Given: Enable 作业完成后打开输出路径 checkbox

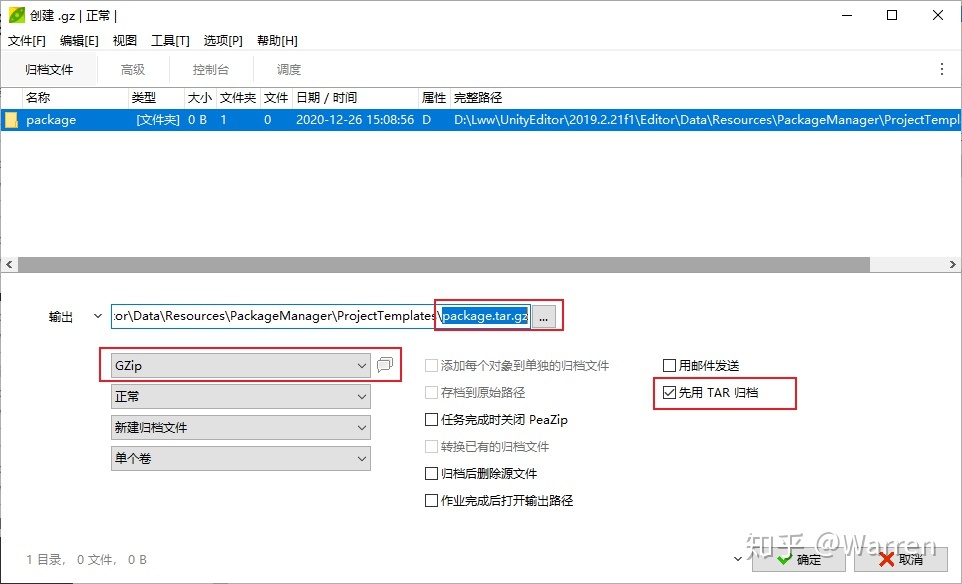Looking at the screenshot, I should click(431, 501).
